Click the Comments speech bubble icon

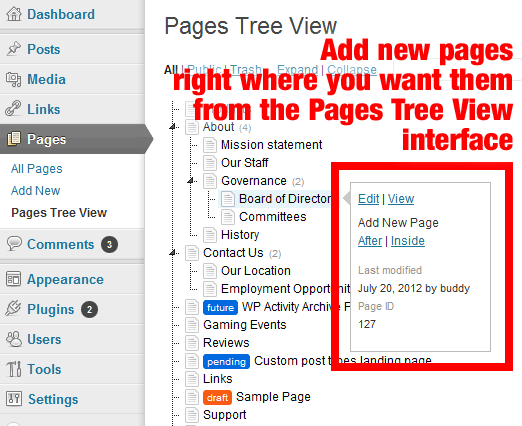[14, 243]
